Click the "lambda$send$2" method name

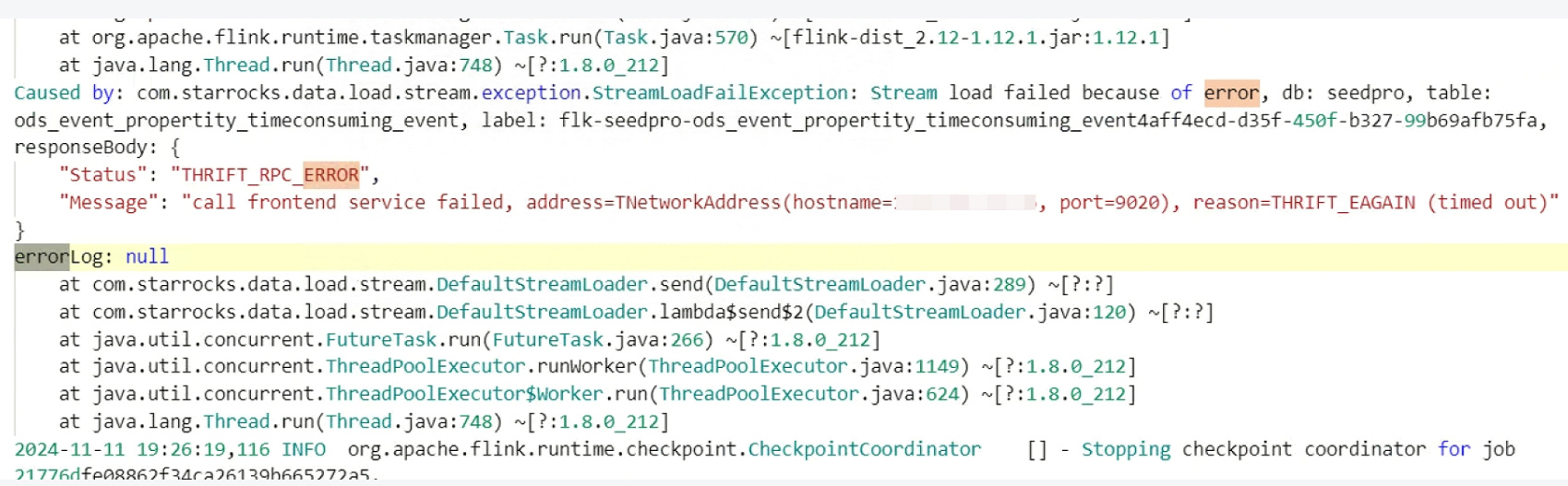tap(731, 313)
